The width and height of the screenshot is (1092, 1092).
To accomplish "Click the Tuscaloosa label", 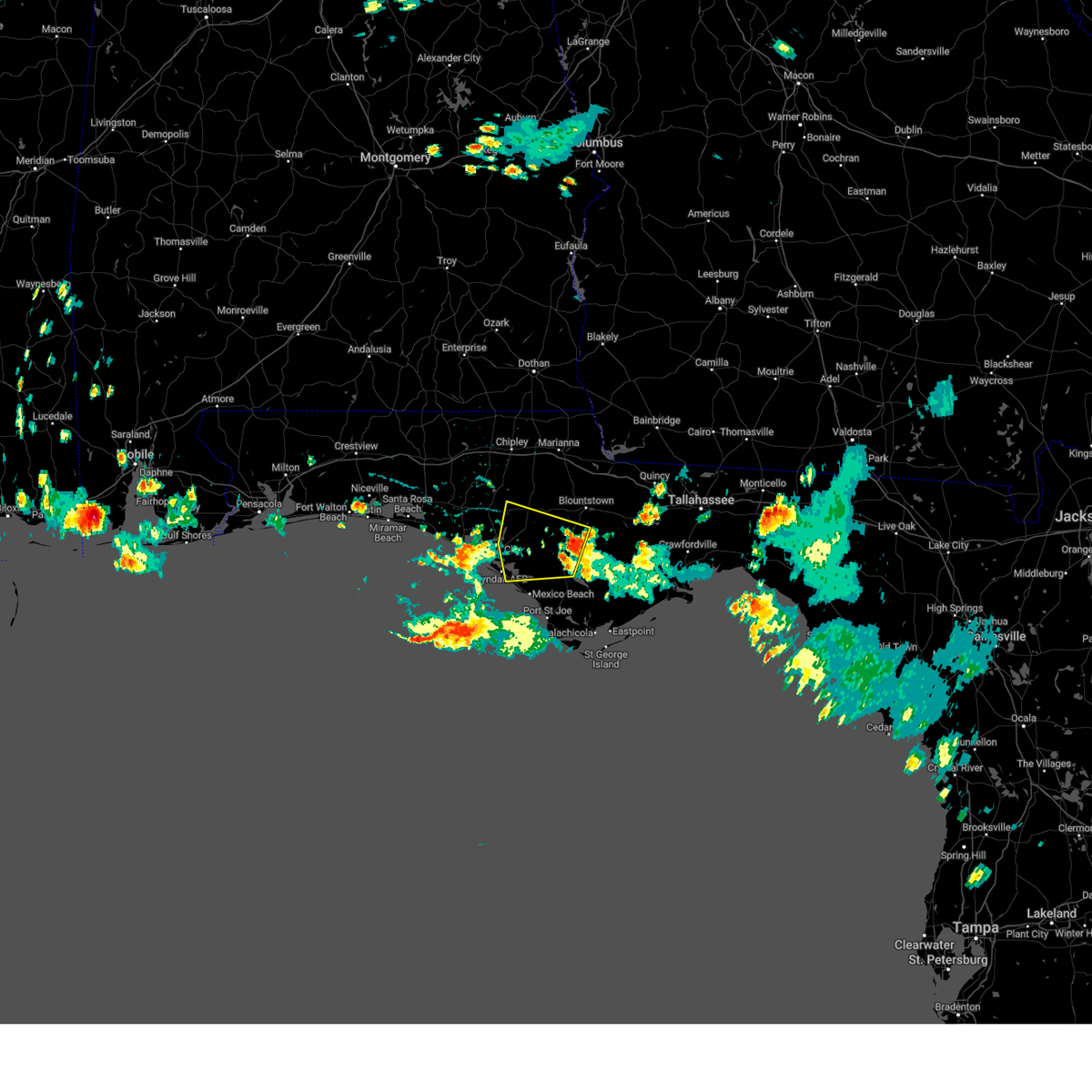I will (207, 9).
